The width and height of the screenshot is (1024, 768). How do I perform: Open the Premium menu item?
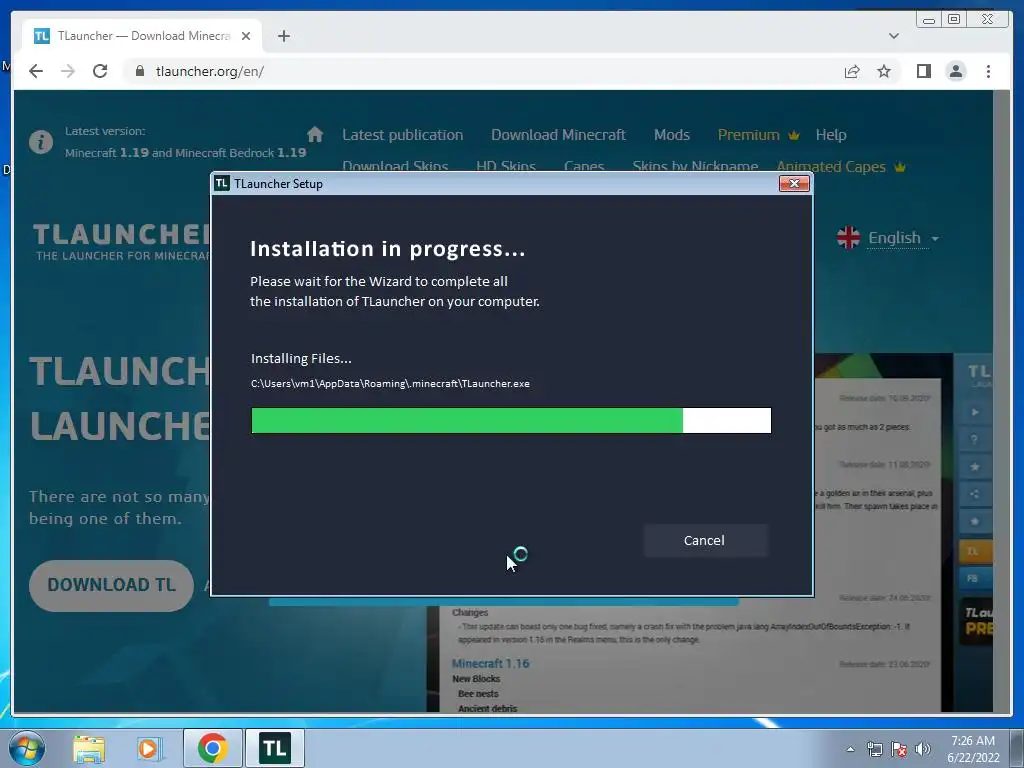click(759, 135)
